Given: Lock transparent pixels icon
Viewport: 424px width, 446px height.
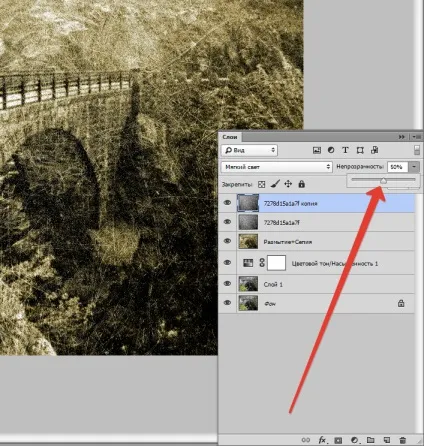Looking at the screenshot, I should pos(262,184).
